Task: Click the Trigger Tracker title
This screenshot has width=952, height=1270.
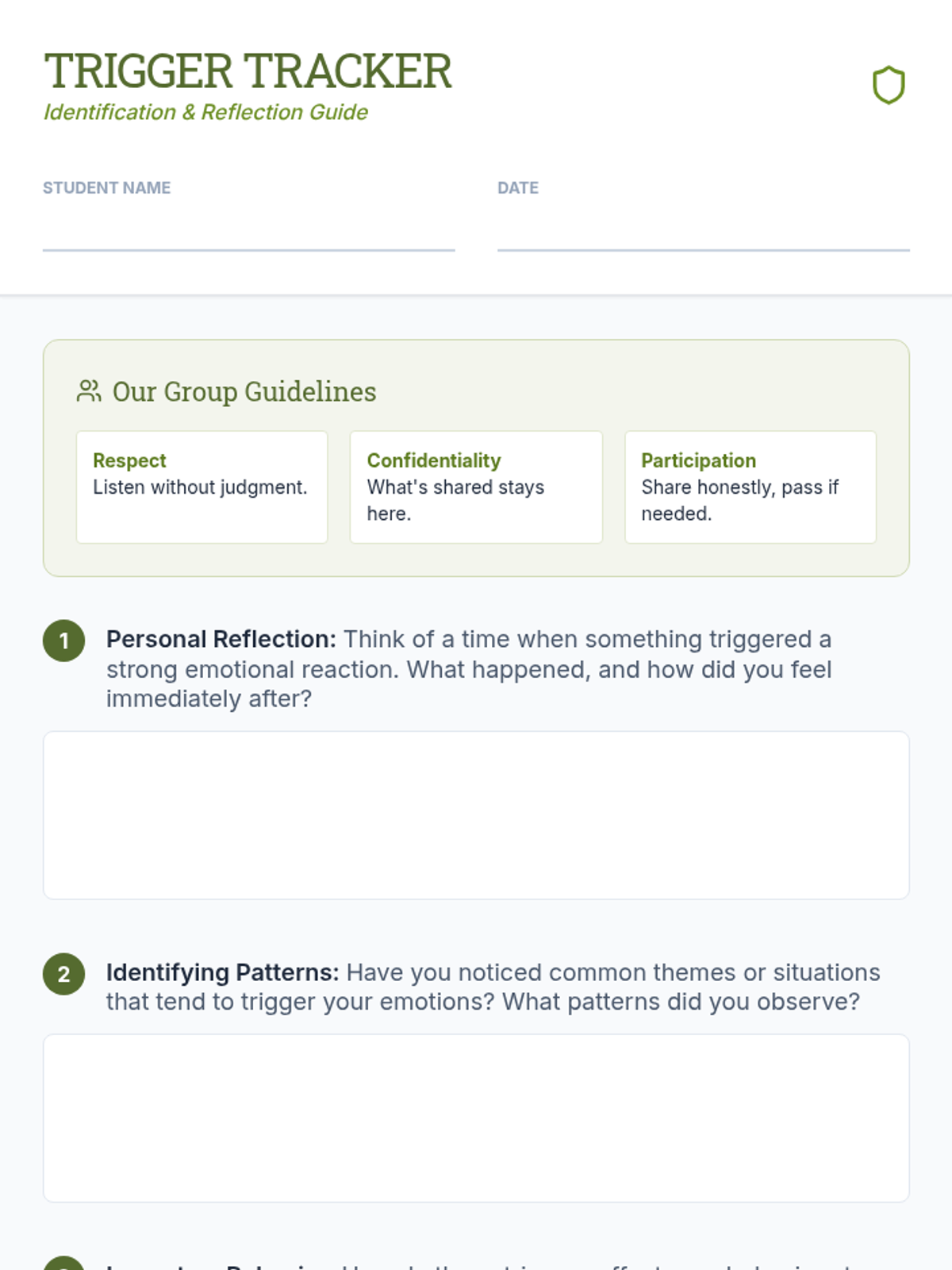Action: 248,71
